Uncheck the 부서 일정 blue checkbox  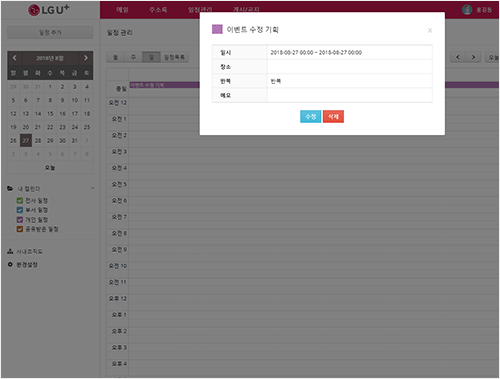pyautogui.click(x=20, y=210)
